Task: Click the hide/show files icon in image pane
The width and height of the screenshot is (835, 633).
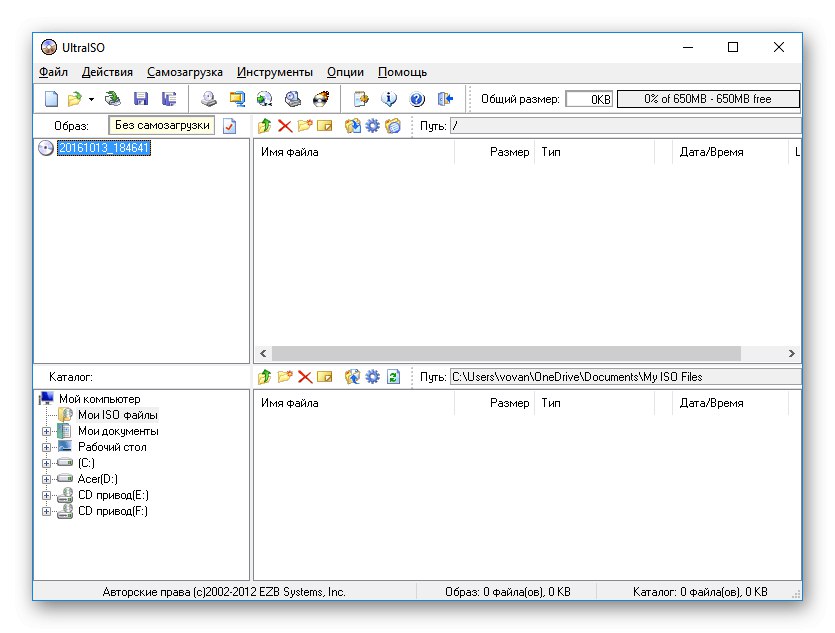Action: click(x=392, y=126)
